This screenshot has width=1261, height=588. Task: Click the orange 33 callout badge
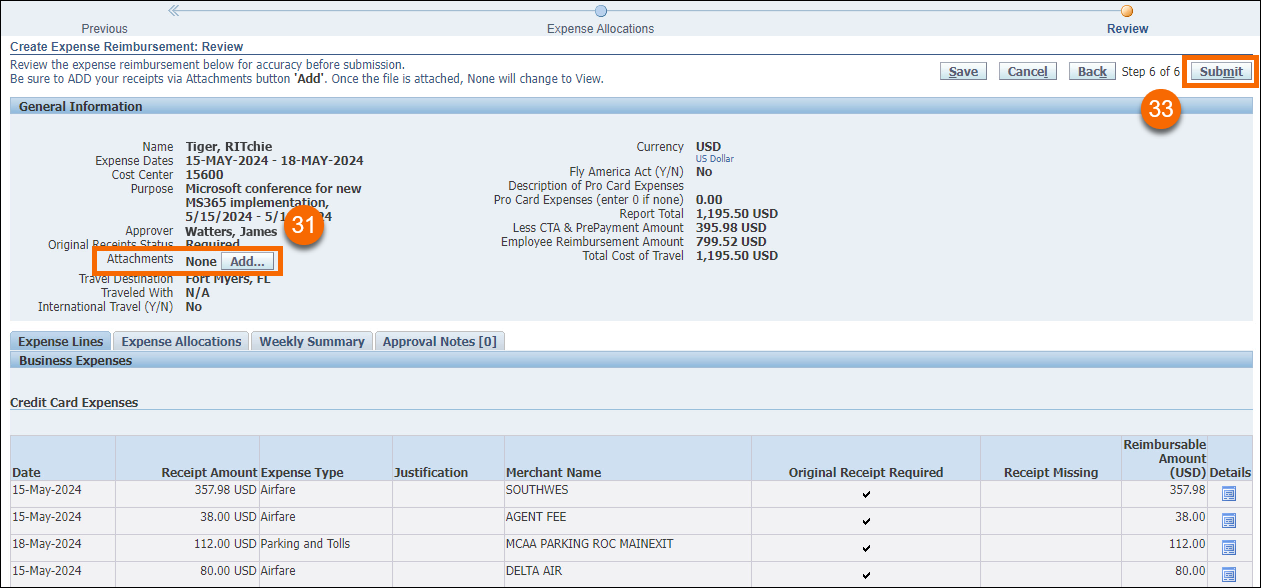click(1160, 110)
